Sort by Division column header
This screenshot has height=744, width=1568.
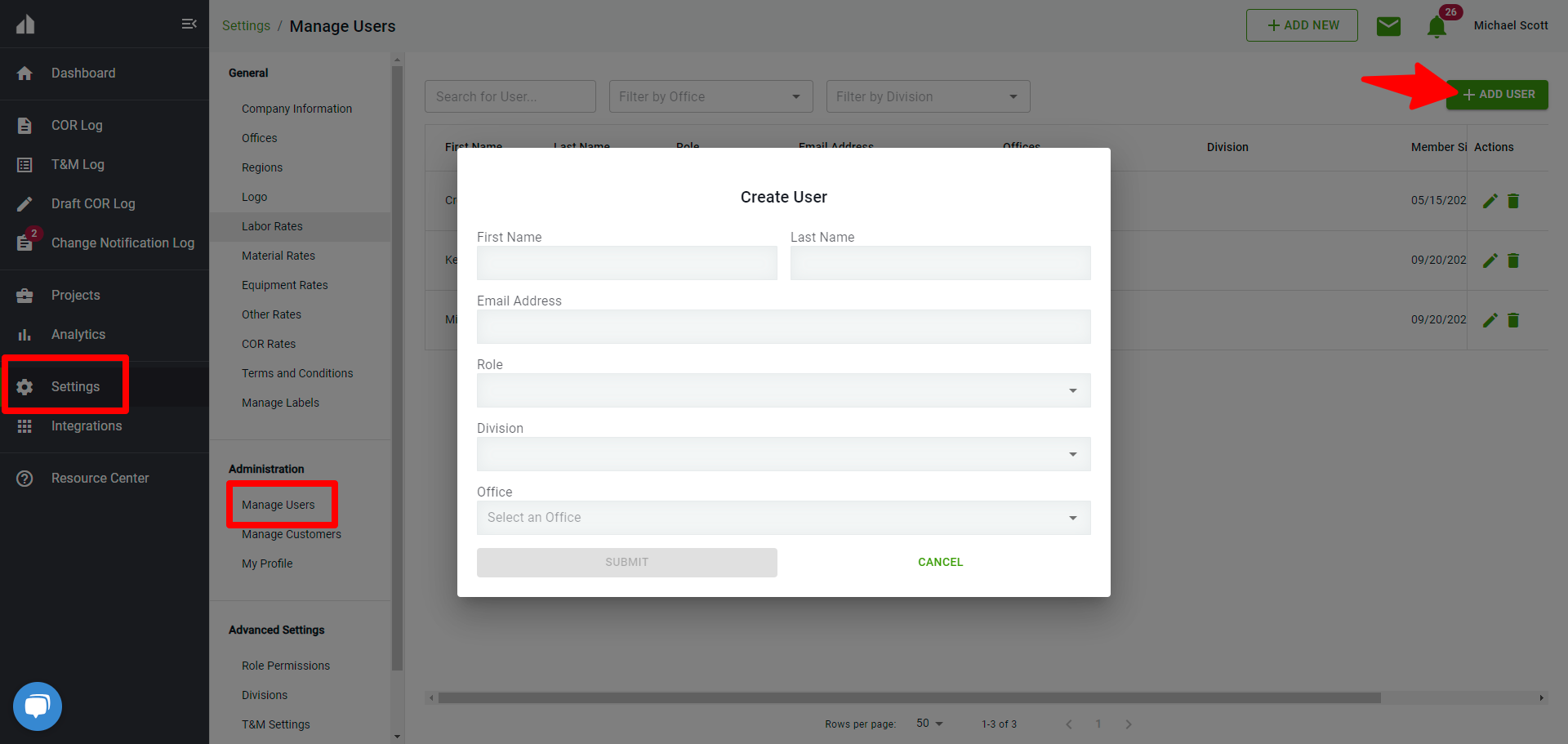(1227, 148)
